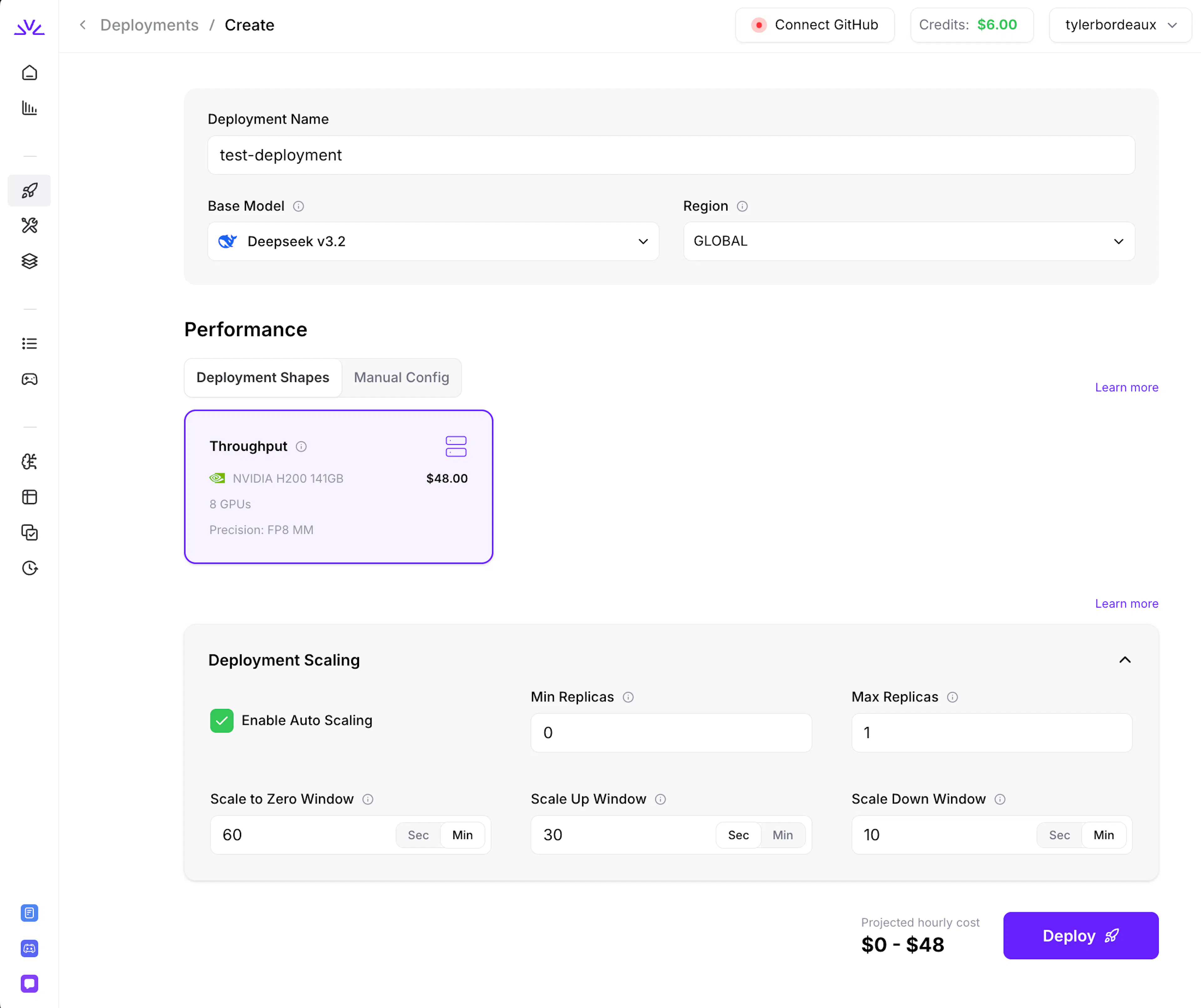
Task: Set Scale Up Window unit to Sec
Action: click(x=738, y=835)
